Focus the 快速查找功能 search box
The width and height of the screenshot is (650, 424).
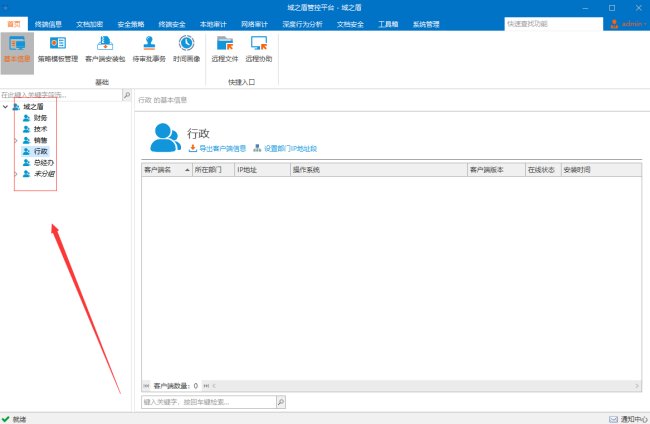[x=553, y=24]
